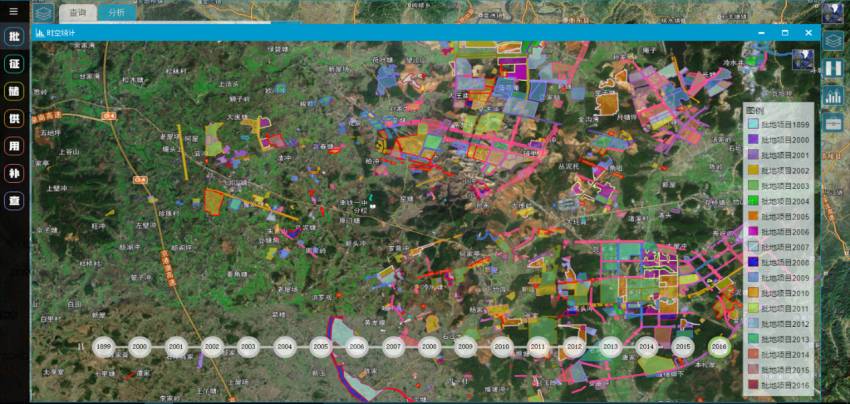Select year 2005 on the timeline
Viewport: 850px width, 404px height.
click(321, 347)
